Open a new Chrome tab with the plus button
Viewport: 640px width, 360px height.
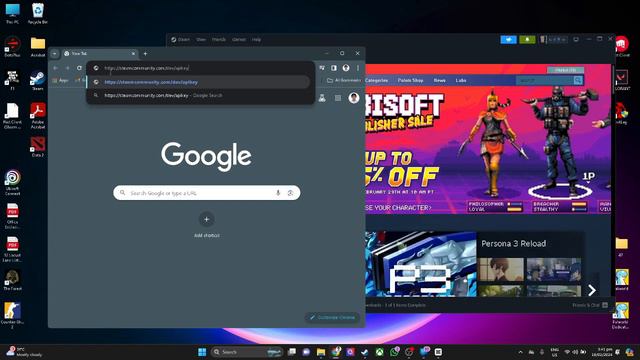(145, 53)
